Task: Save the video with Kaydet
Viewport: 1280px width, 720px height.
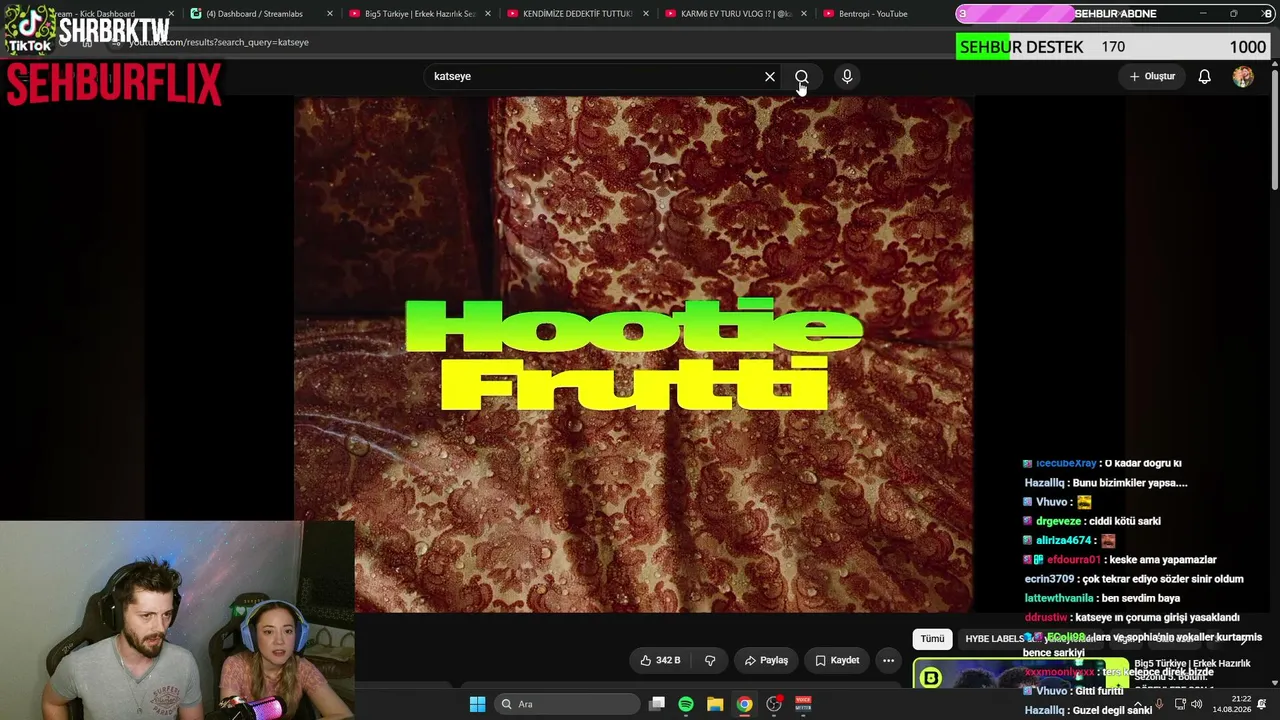Action: 837,660
